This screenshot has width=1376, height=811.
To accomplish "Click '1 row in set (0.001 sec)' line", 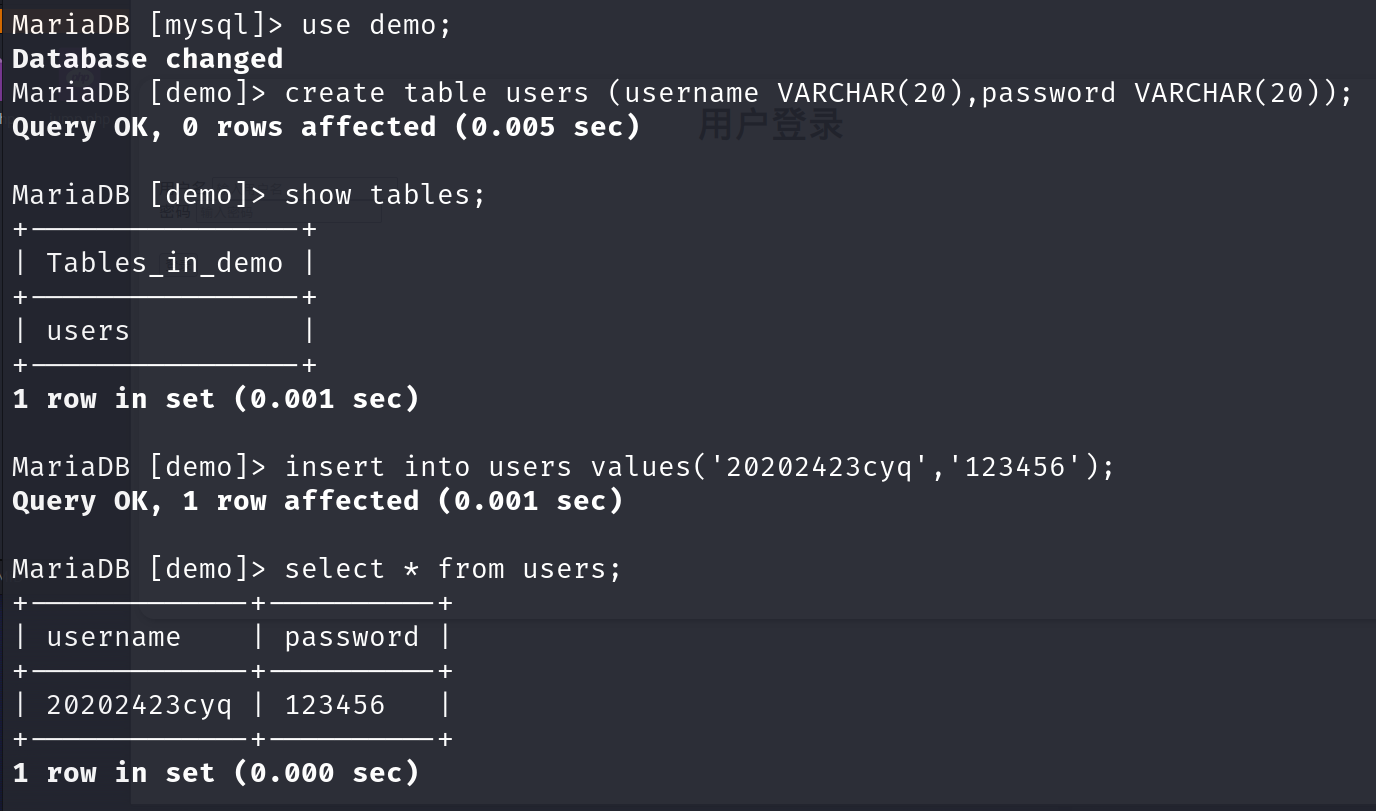I will [x=215, y=399].
